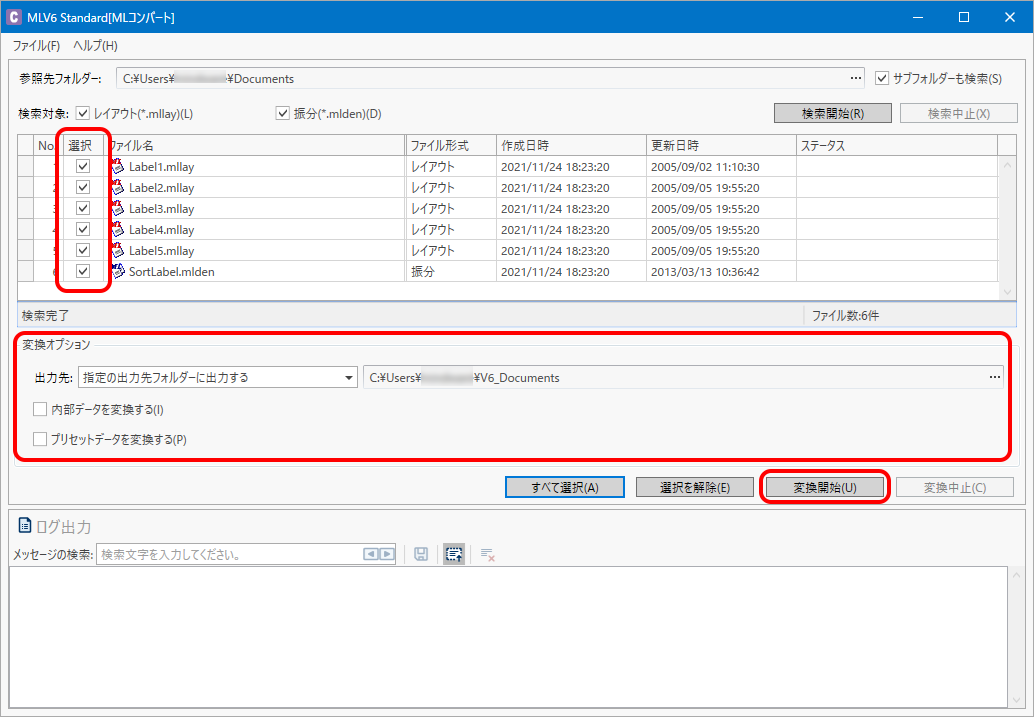Toggle the 振分(*.mlden)(D) checkbox
The width and height of the screenshot is (1034, 717).
pyautogui.click(x=282, y=113)
